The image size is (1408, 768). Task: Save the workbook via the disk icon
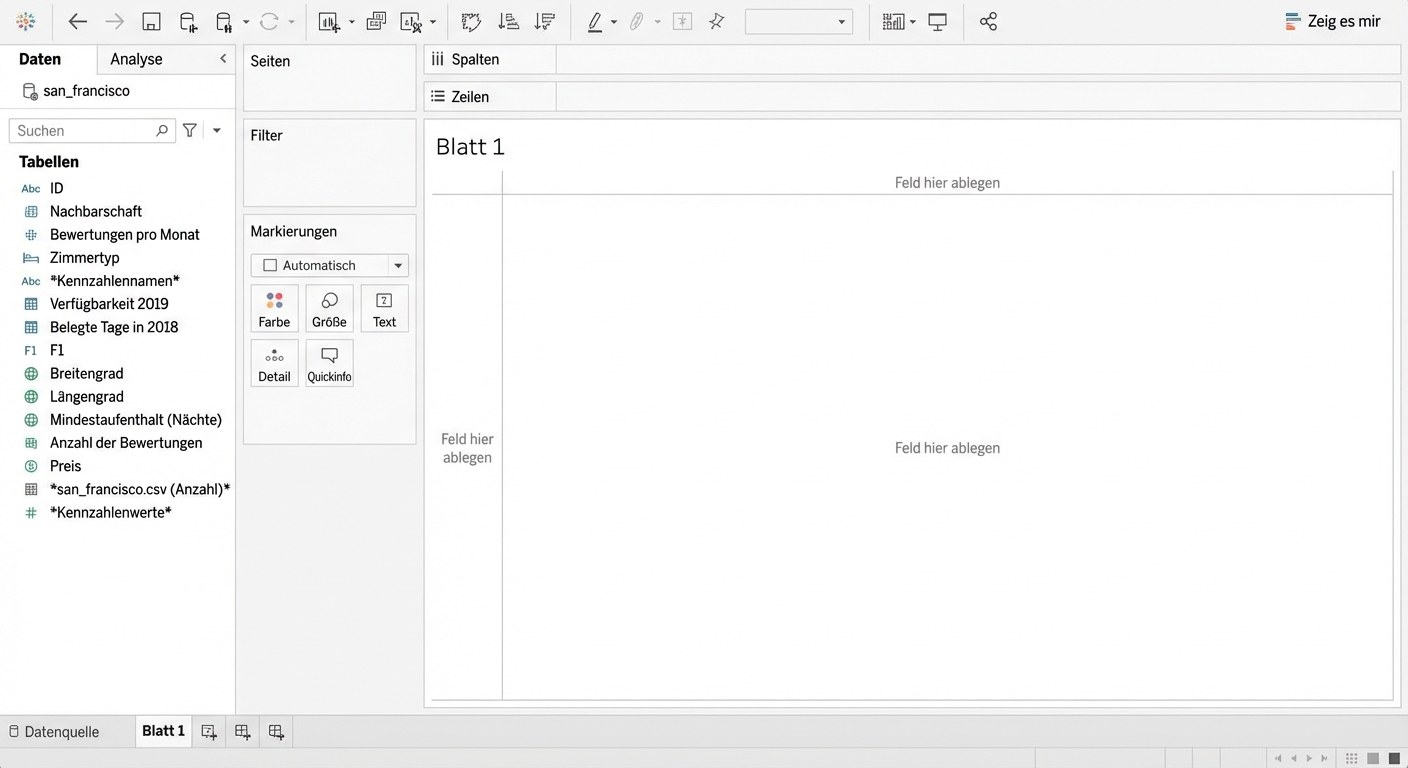pos(151,22)
